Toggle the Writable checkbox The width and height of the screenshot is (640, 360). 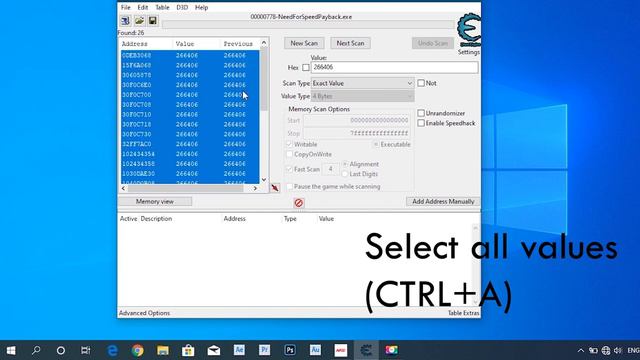pyautogui.click(x=289, y=144)
